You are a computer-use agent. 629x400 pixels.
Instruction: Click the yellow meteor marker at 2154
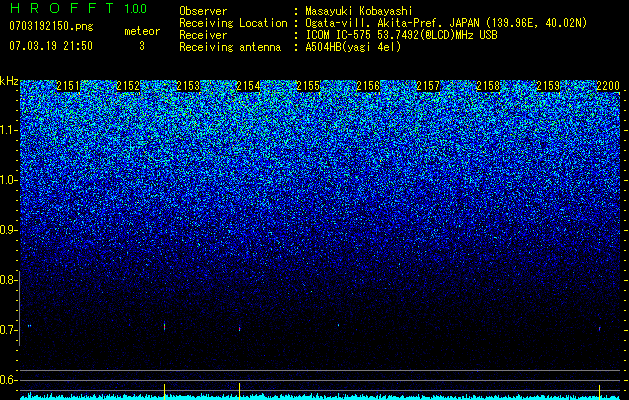[239, 391]
